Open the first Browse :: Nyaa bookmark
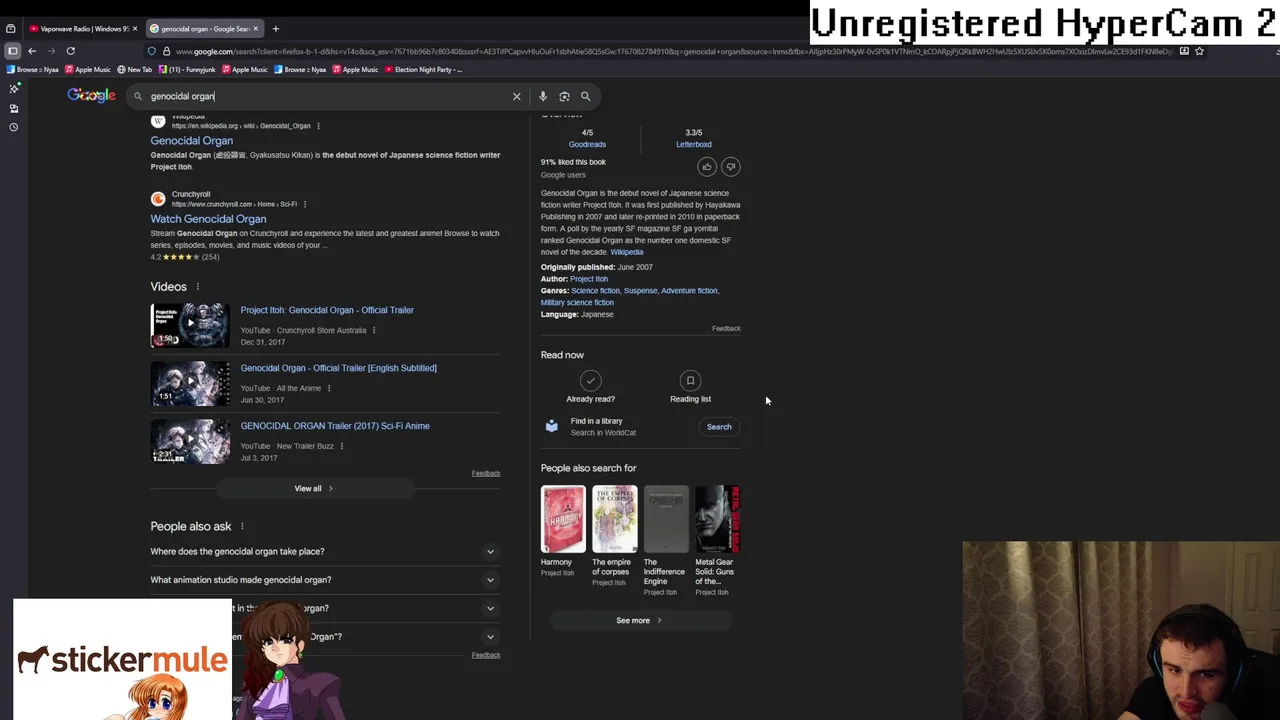Viewport: 1280px width, 720px height. [x=32, y=70]
